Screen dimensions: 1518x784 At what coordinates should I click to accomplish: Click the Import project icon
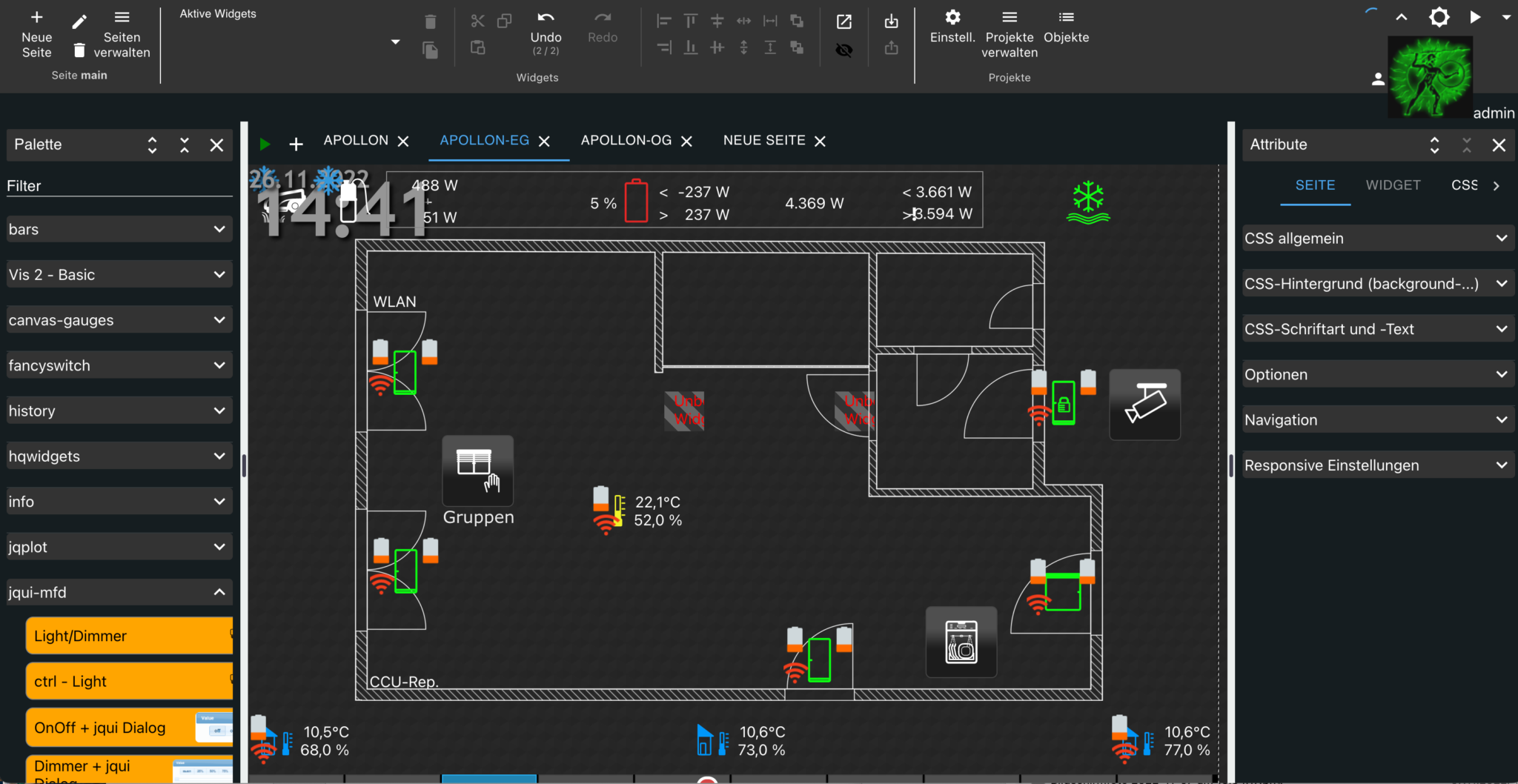coord(892,21)
